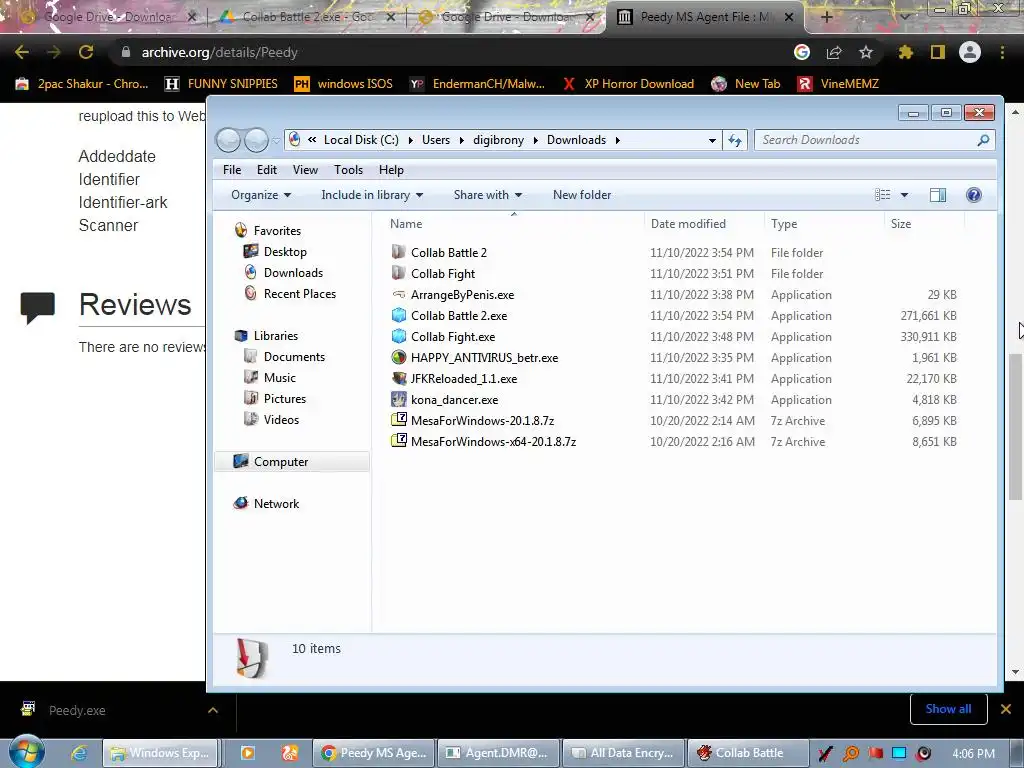This screenshot has height=768, width=1024.
Task: Expand Organize dropdown menu
Action: click(x=261, y=195)
